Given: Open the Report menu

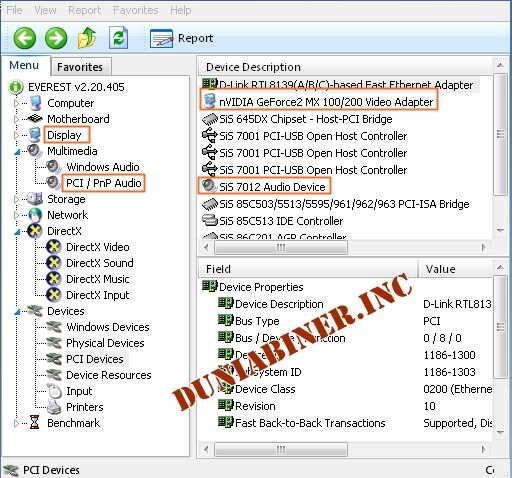Looking at the screenshot, I should click(x=84, y=10).
